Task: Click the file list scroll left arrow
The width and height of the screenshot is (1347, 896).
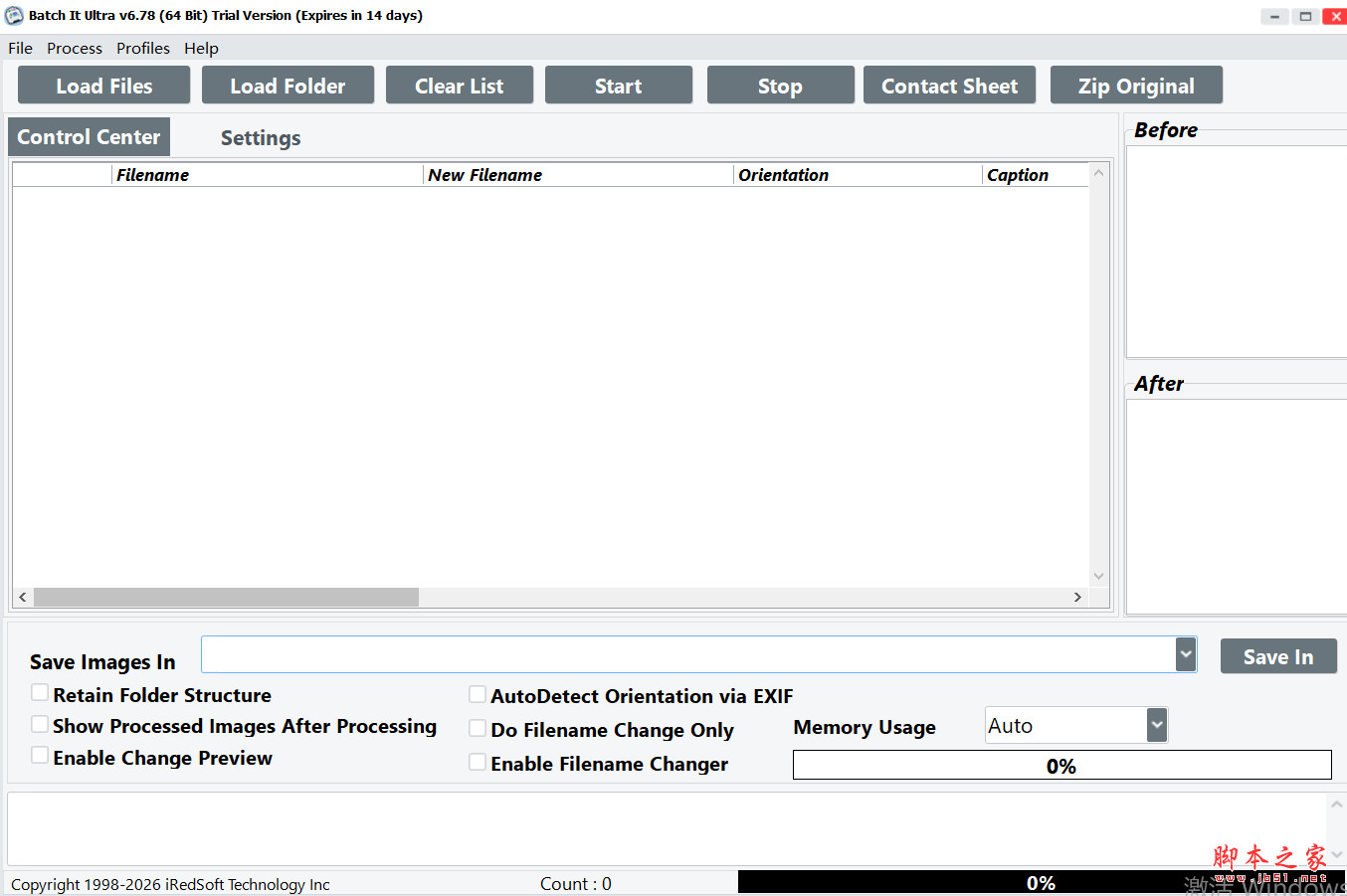Action: click(x=23, y=597)
